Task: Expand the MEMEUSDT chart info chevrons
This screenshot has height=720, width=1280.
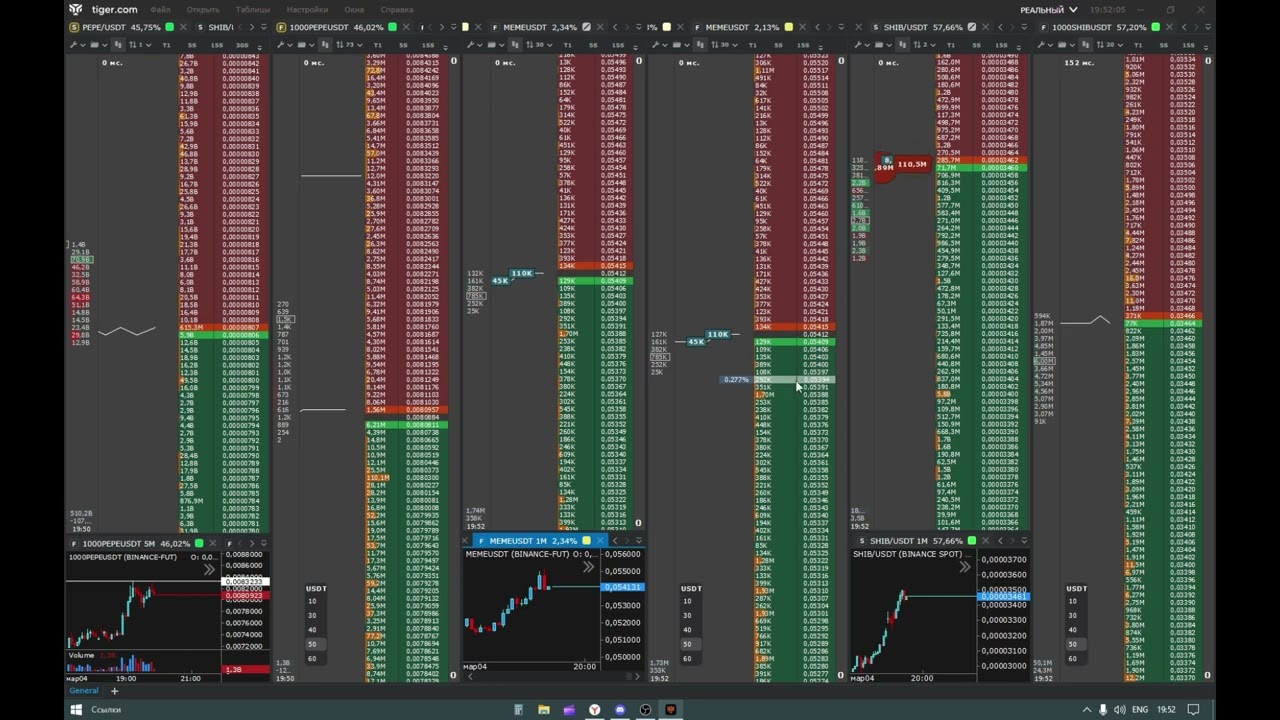Action: coord(588,567)
